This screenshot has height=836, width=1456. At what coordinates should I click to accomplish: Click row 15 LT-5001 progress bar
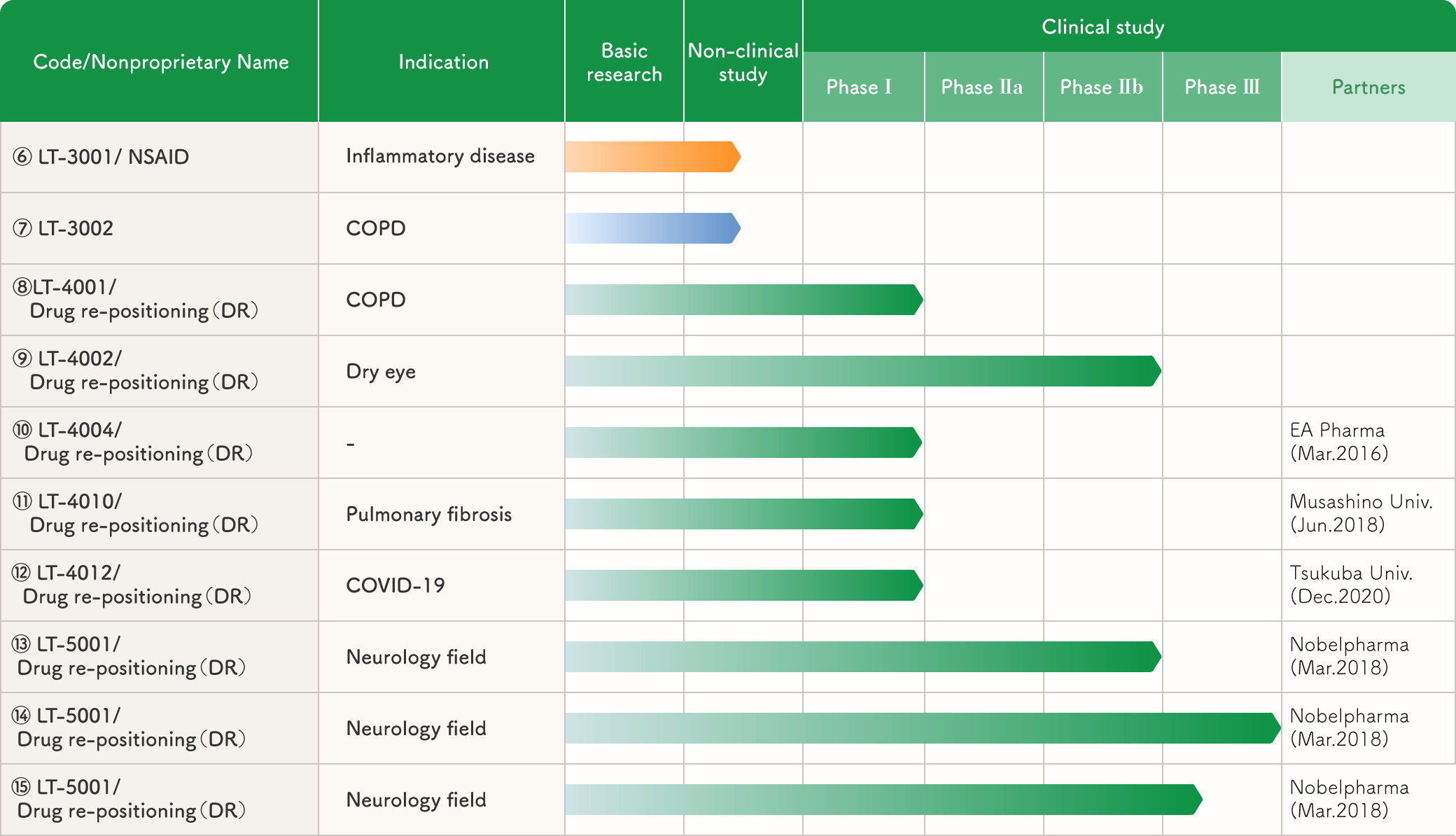(x=884, y=800)
